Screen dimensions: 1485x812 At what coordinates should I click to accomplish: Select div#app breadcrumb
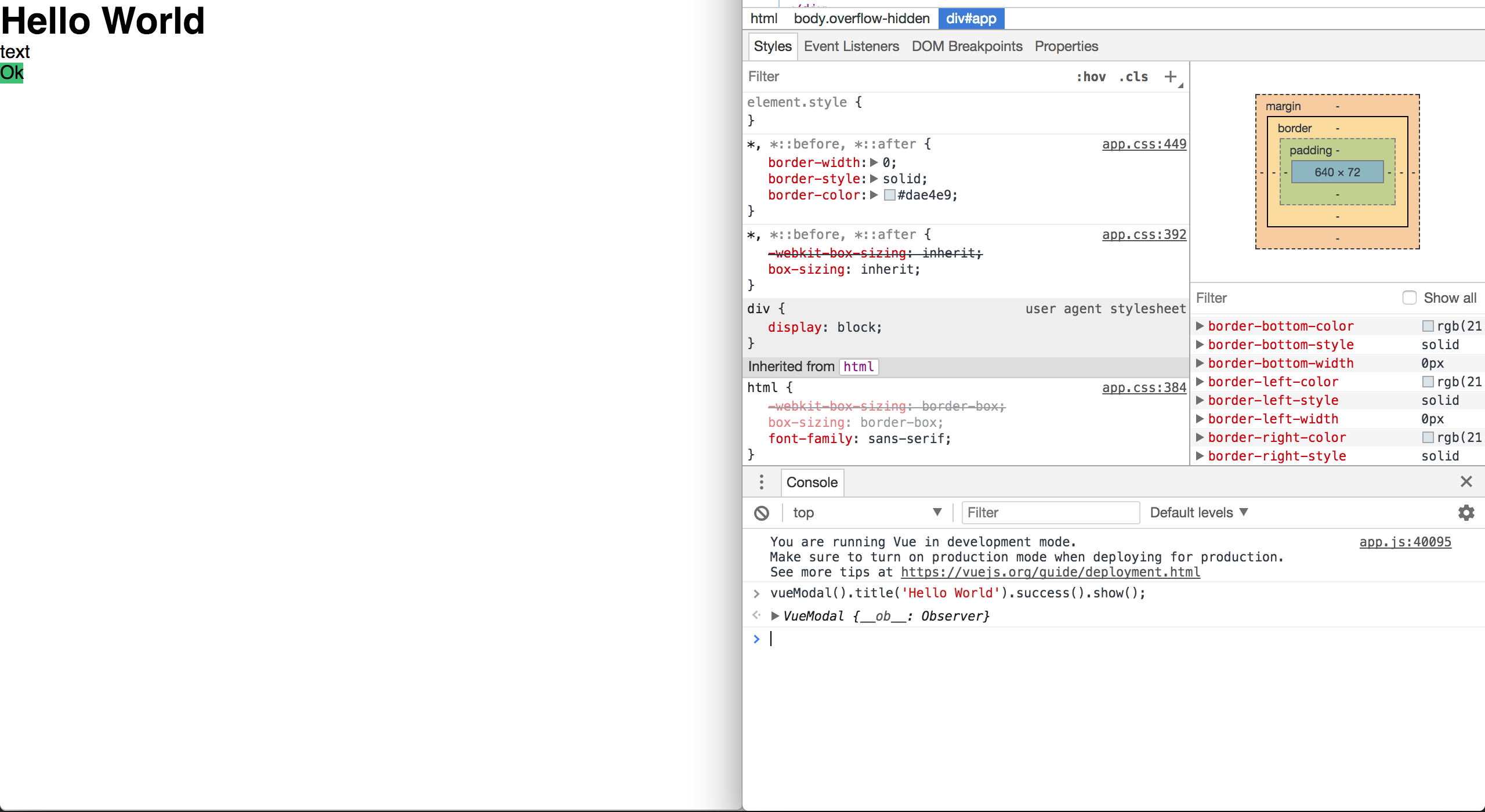[971, 19]
